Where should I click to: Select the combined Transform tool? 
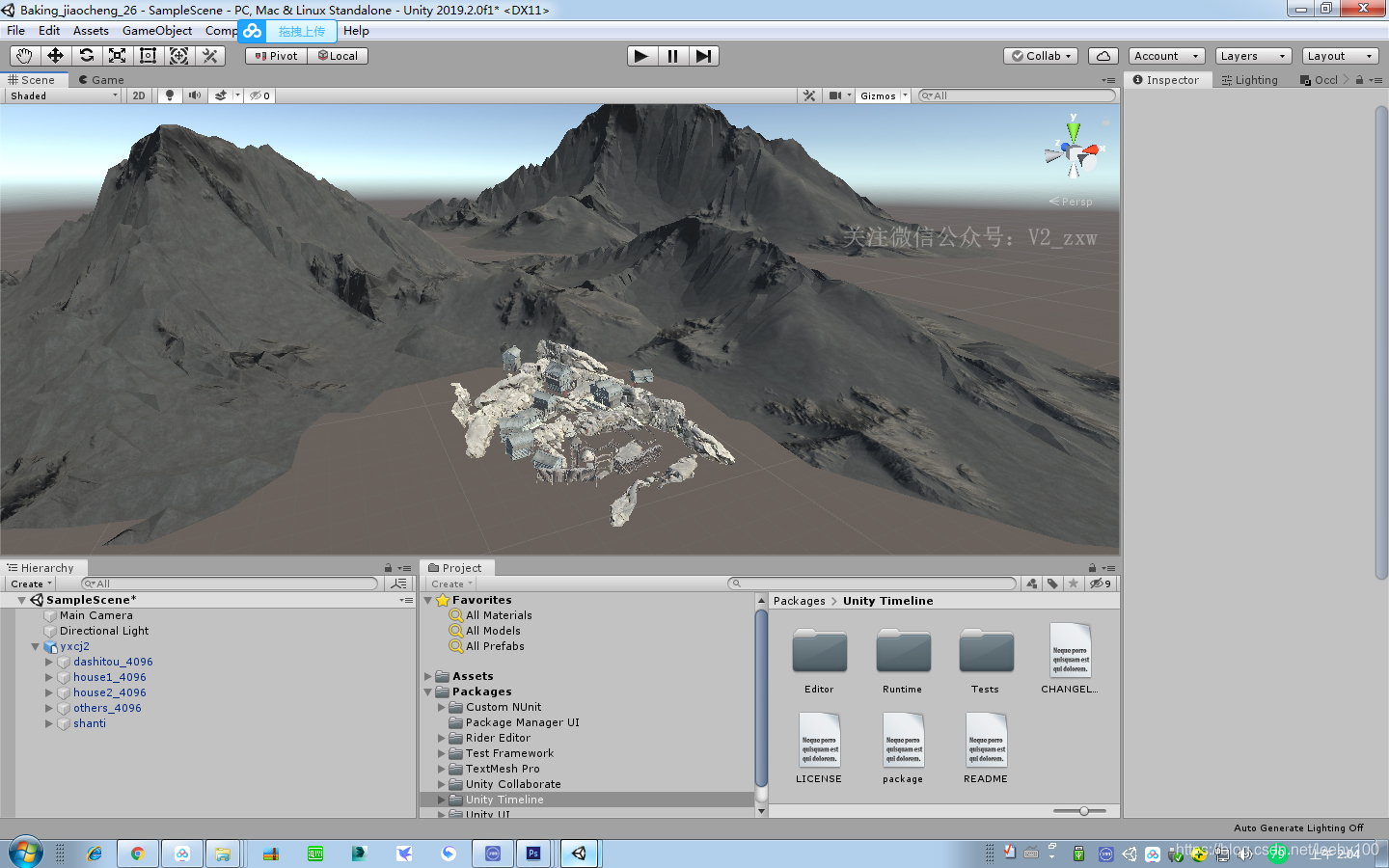click(178, 56)
